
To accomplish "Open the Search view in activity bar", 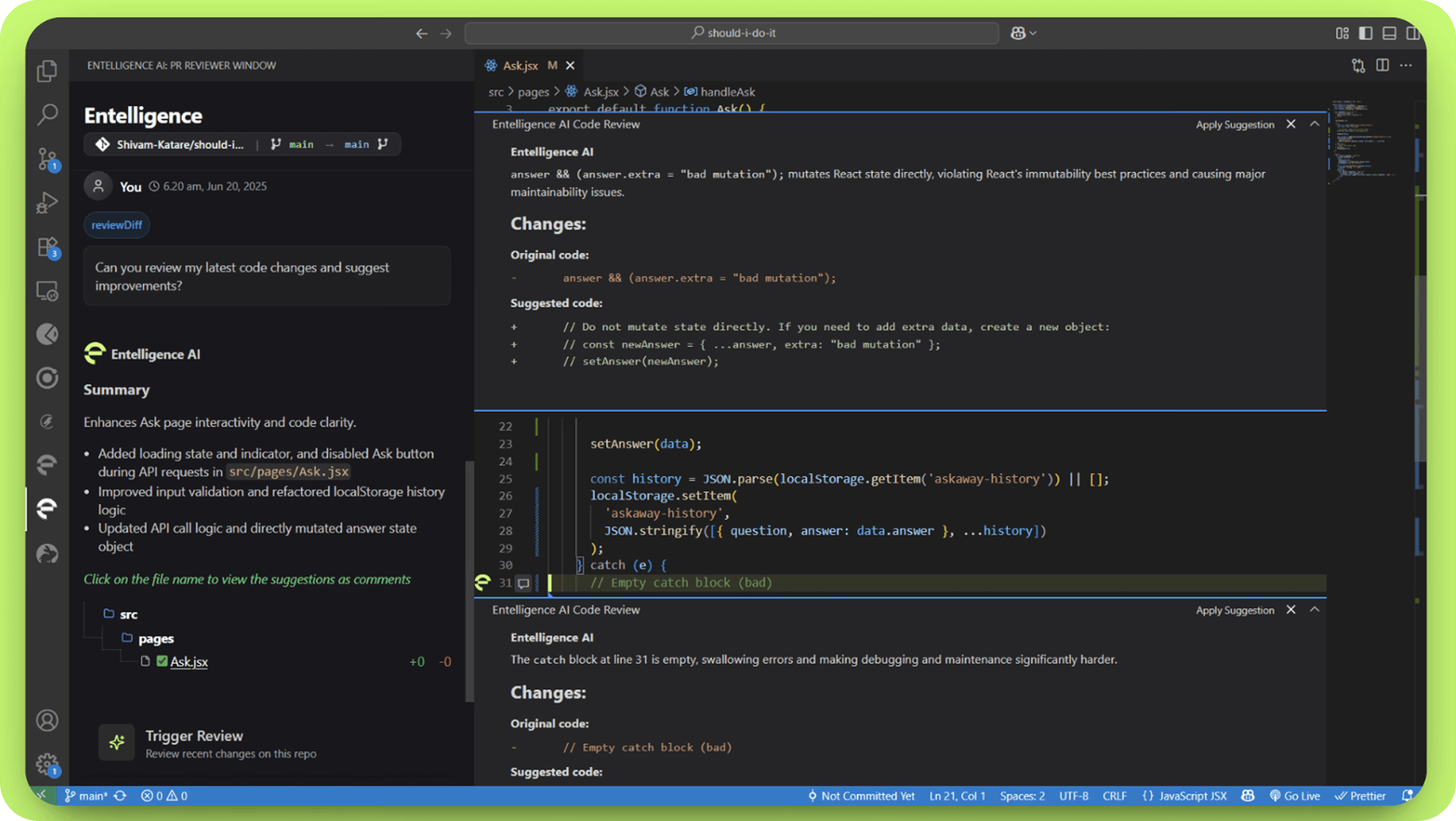I will click(47, 115).
